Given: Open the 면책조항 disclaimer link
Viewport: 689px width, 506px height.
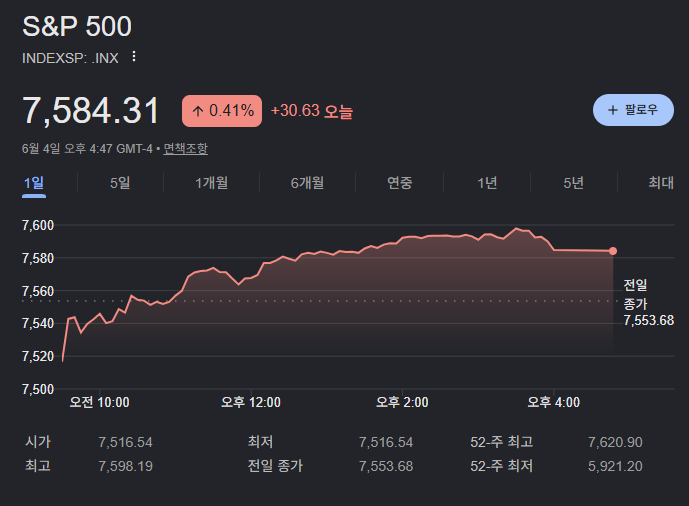Looking at the screenshot, I should (x=185, y=149).
